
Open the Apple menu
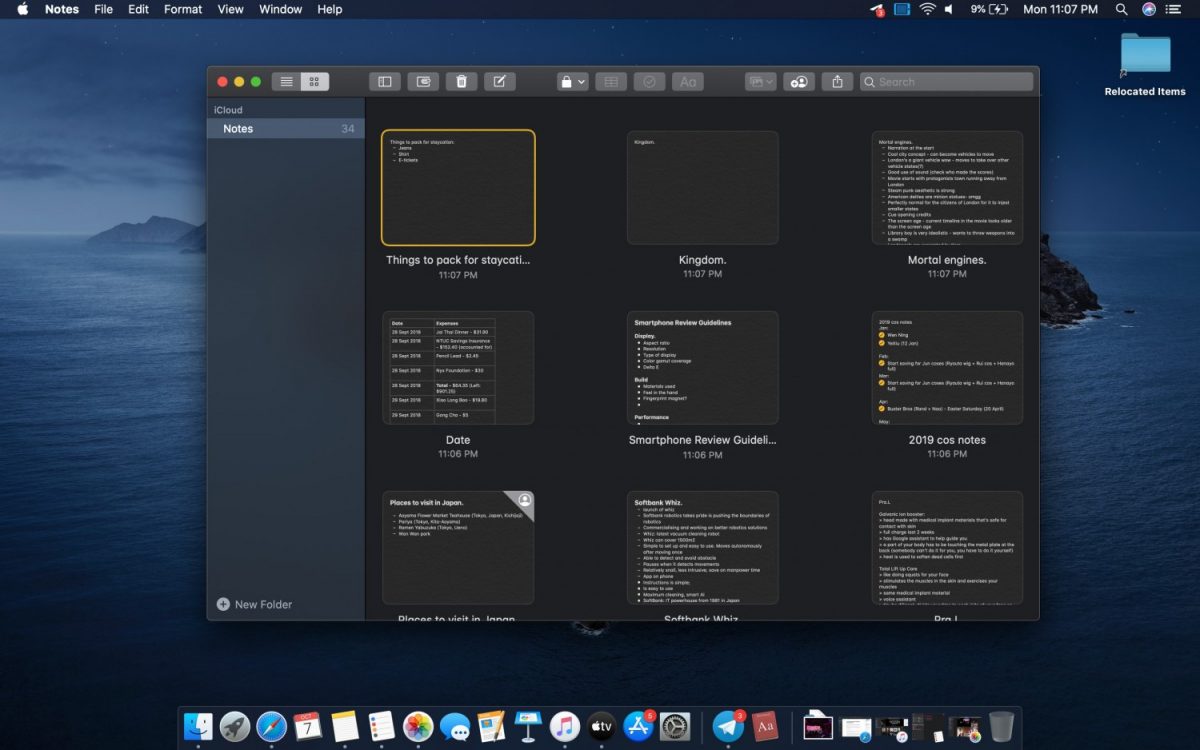tap(23, 9)
